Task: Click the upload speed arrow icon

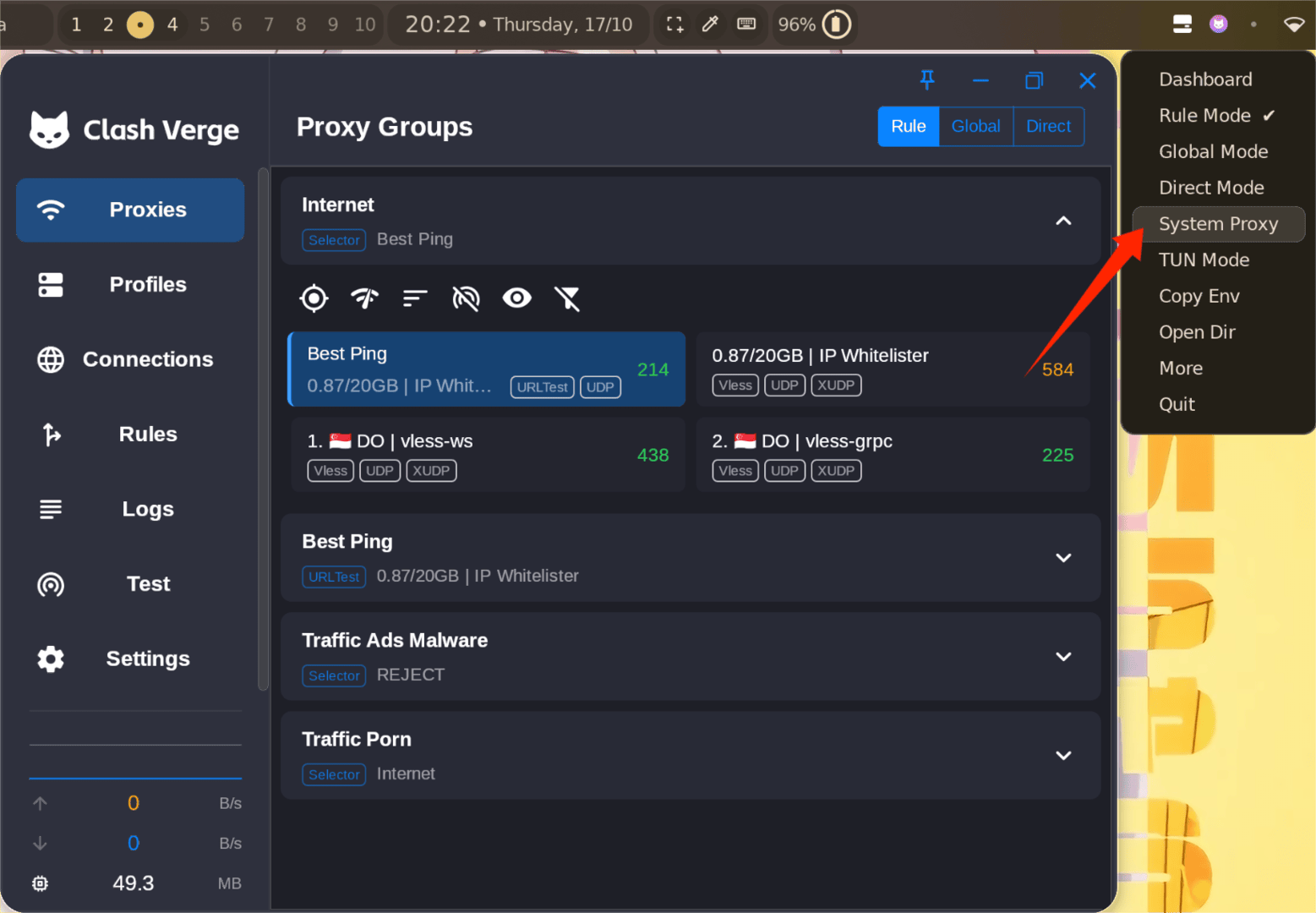Action: 40,803
